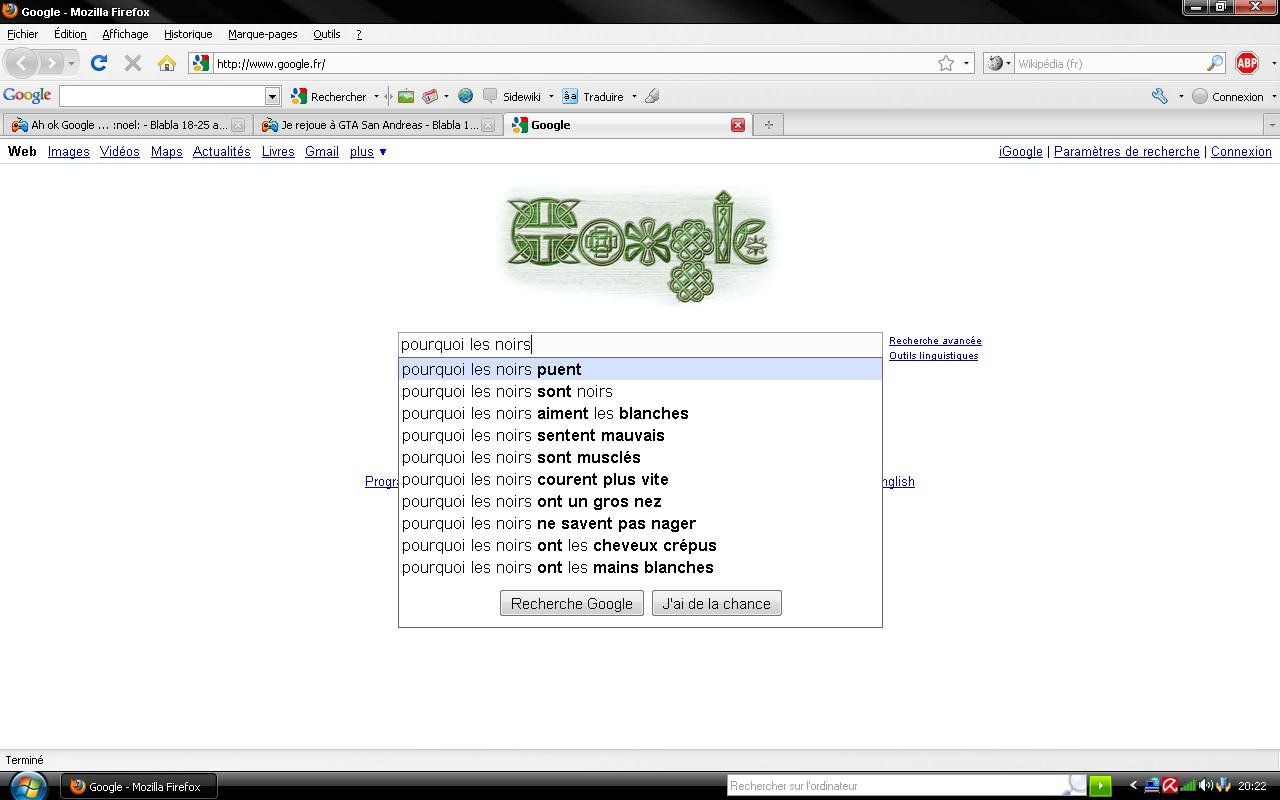Screen dimensions: 1280x800
Task: Close the active Google tab
Action: (x=738, y=125)
